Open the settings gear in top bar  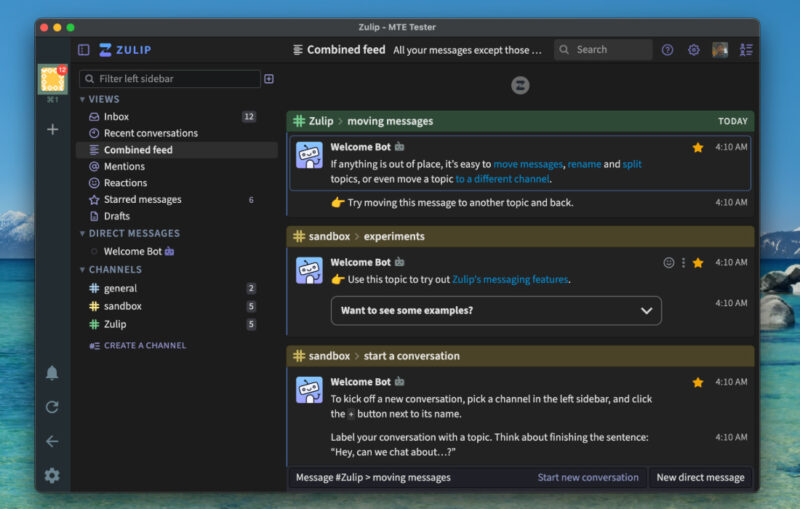coord(693,50)
